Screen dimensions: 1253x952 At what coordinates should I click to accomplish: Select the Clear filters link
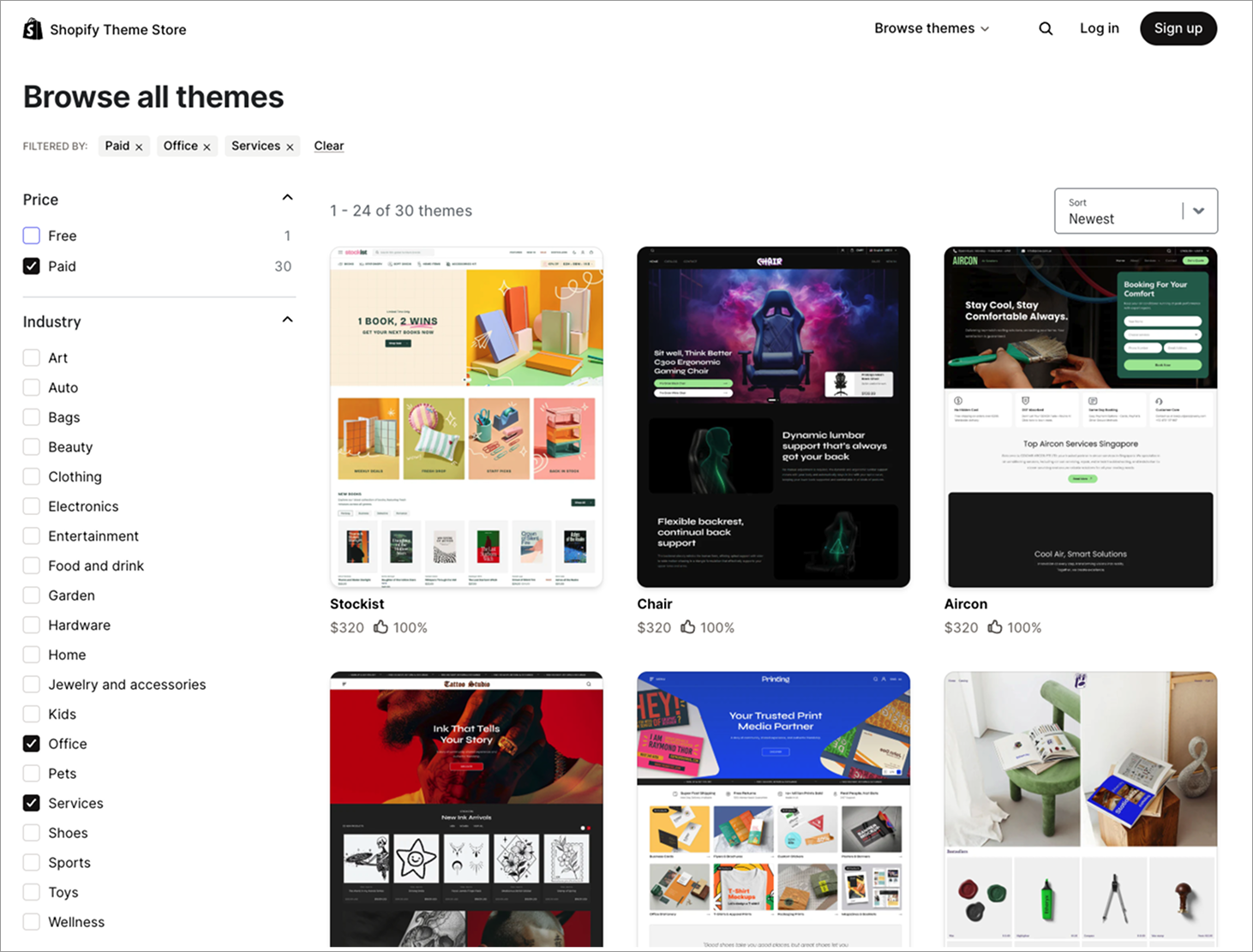coord(329,146)
